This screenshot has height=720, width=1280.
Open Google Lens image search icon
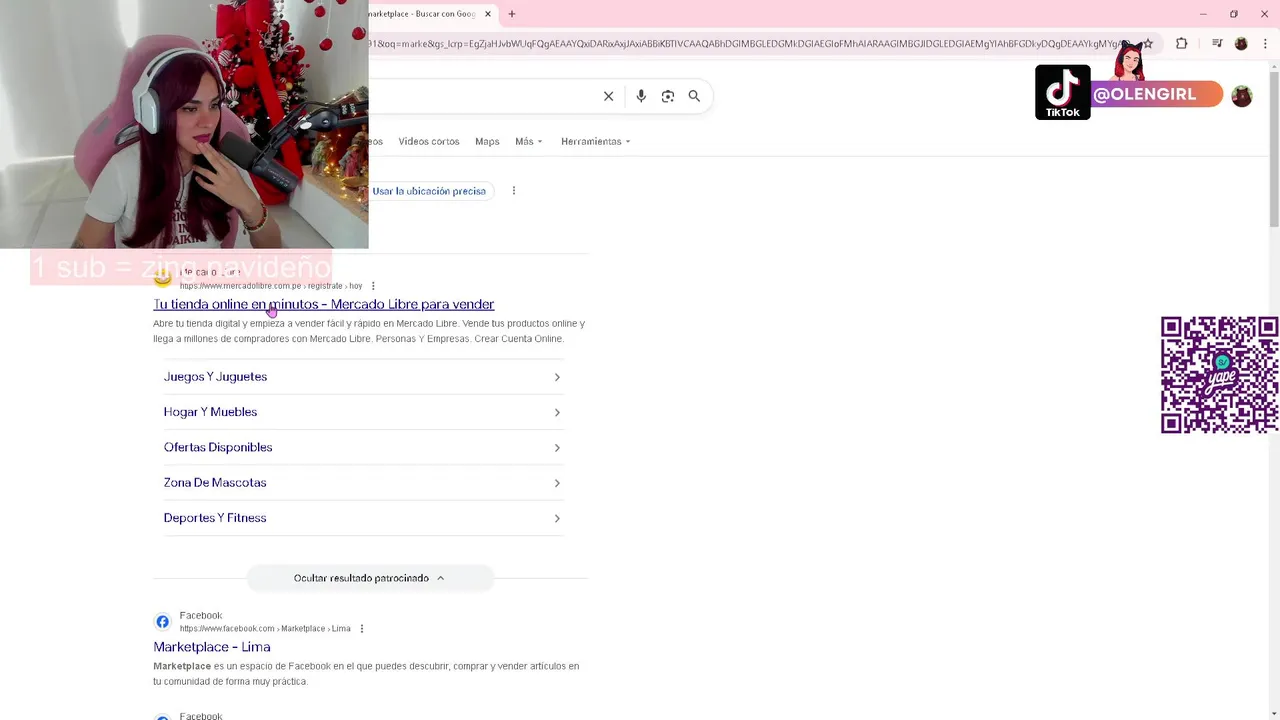coord(668,96)
